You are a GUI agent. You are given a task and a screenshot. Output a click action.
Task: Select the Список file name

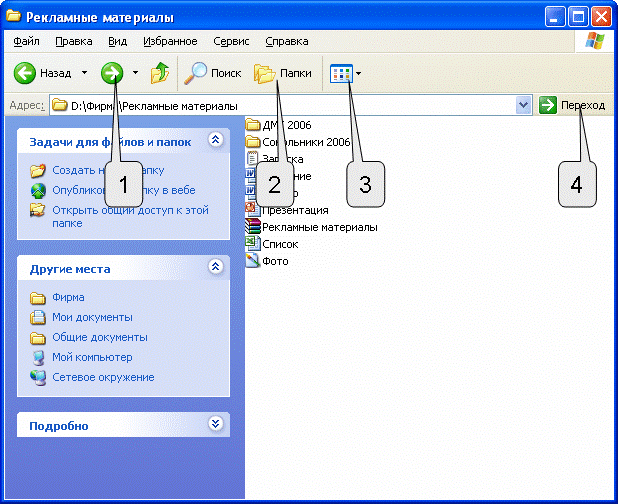[280, 244]
